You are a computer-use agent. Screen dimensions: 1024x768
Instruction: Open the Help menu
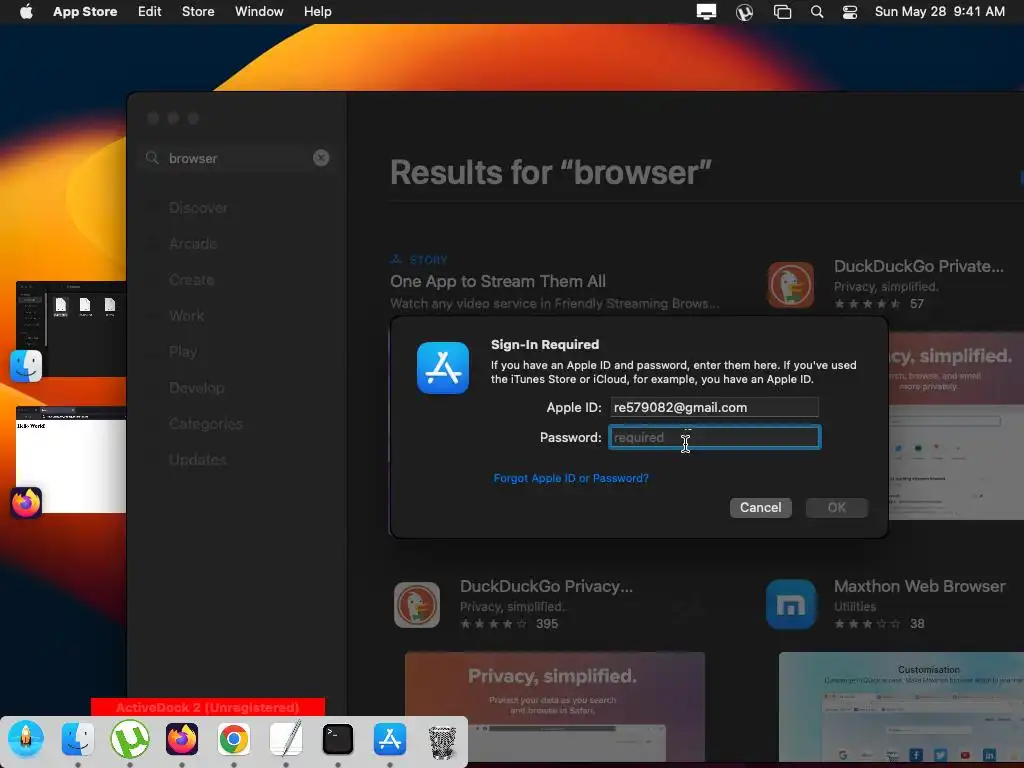click(x=317, y=12)
